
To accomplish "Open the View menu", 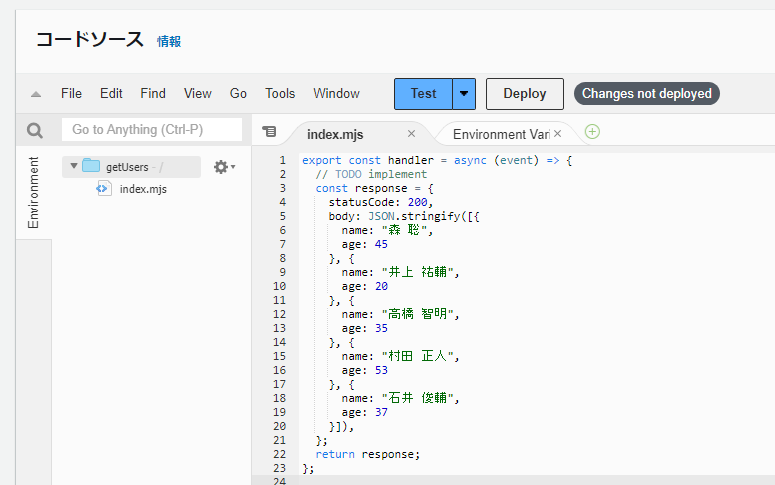I will 198,93.
